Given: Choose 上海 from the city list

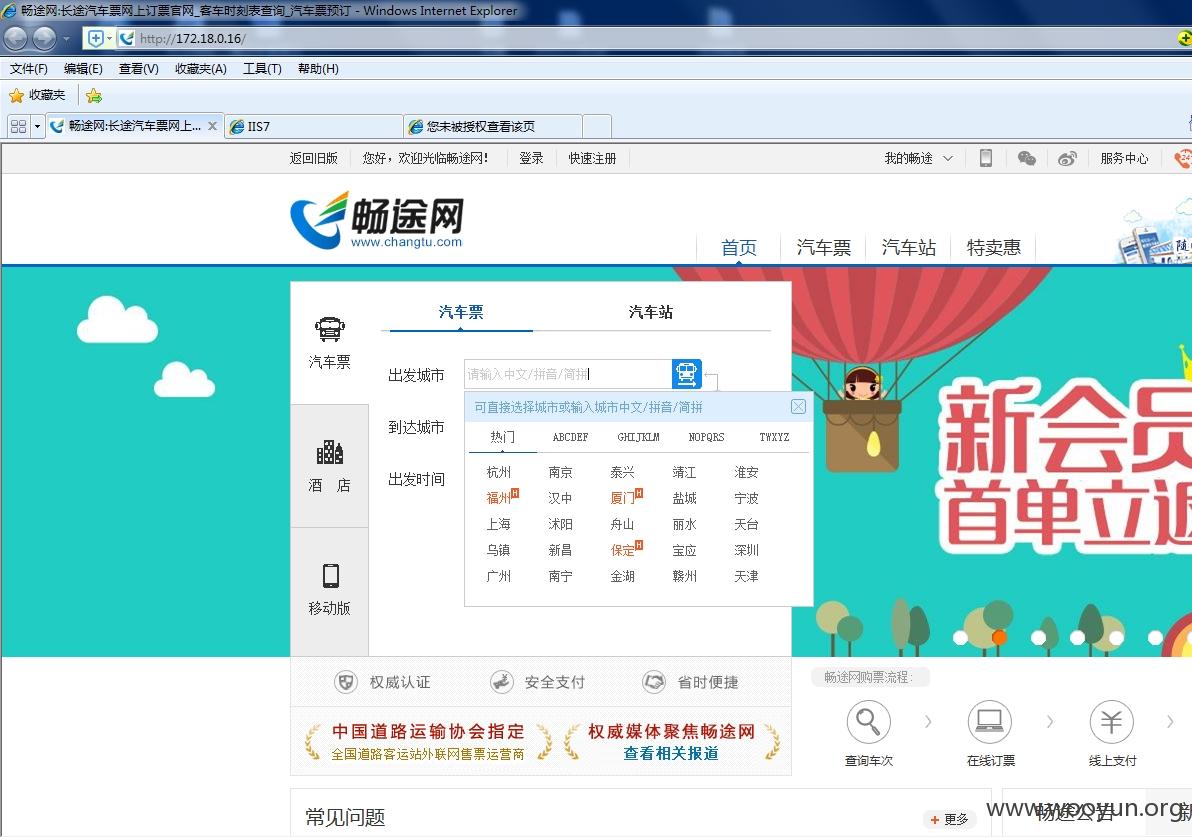Looking at the screenshot, I should click(499, 524).
